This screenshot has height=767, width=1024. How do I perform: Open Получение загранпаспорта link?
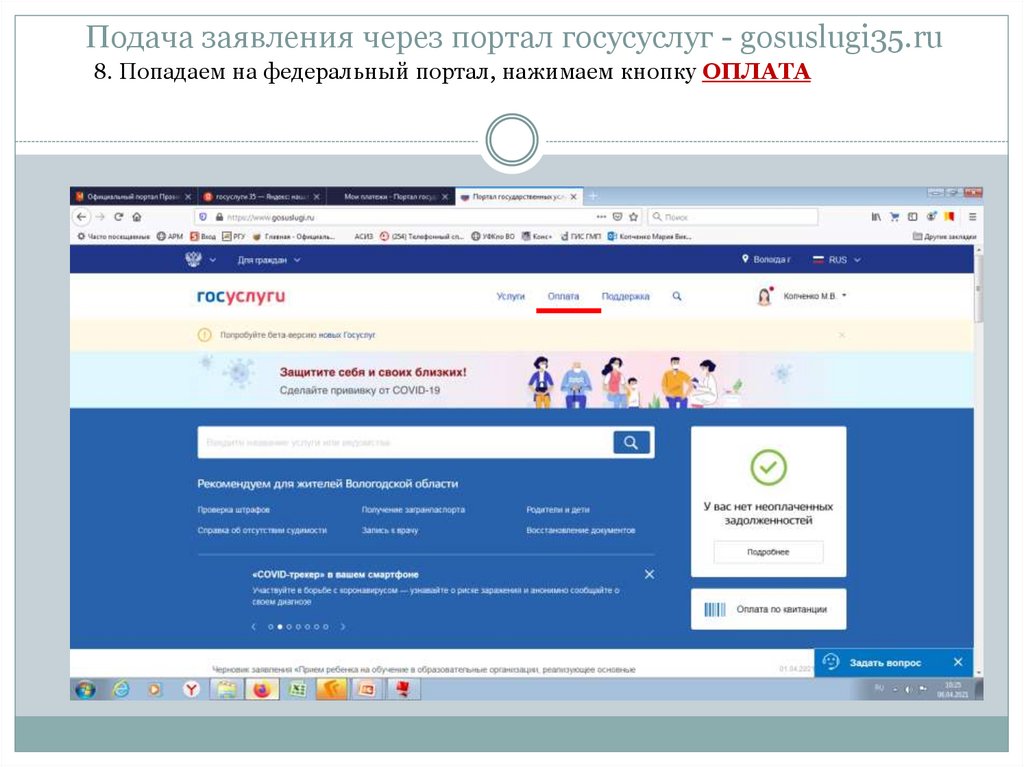413,510
